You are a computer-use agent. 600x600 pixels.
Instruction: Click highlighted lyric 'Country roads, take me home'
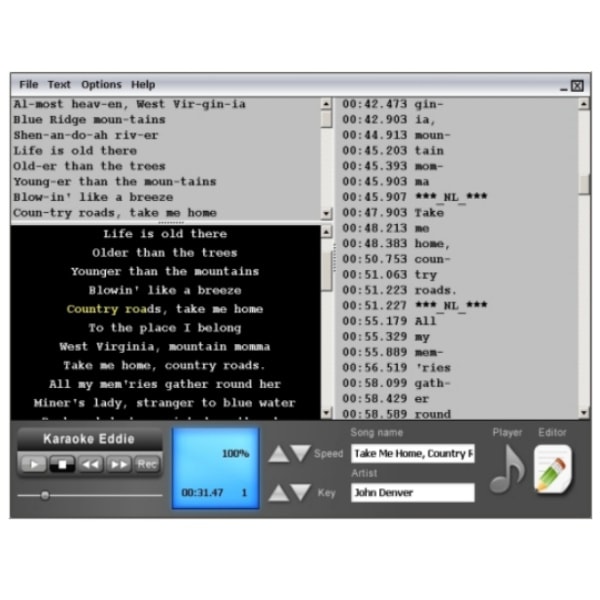pyautogui.click(x=165, y=309)
